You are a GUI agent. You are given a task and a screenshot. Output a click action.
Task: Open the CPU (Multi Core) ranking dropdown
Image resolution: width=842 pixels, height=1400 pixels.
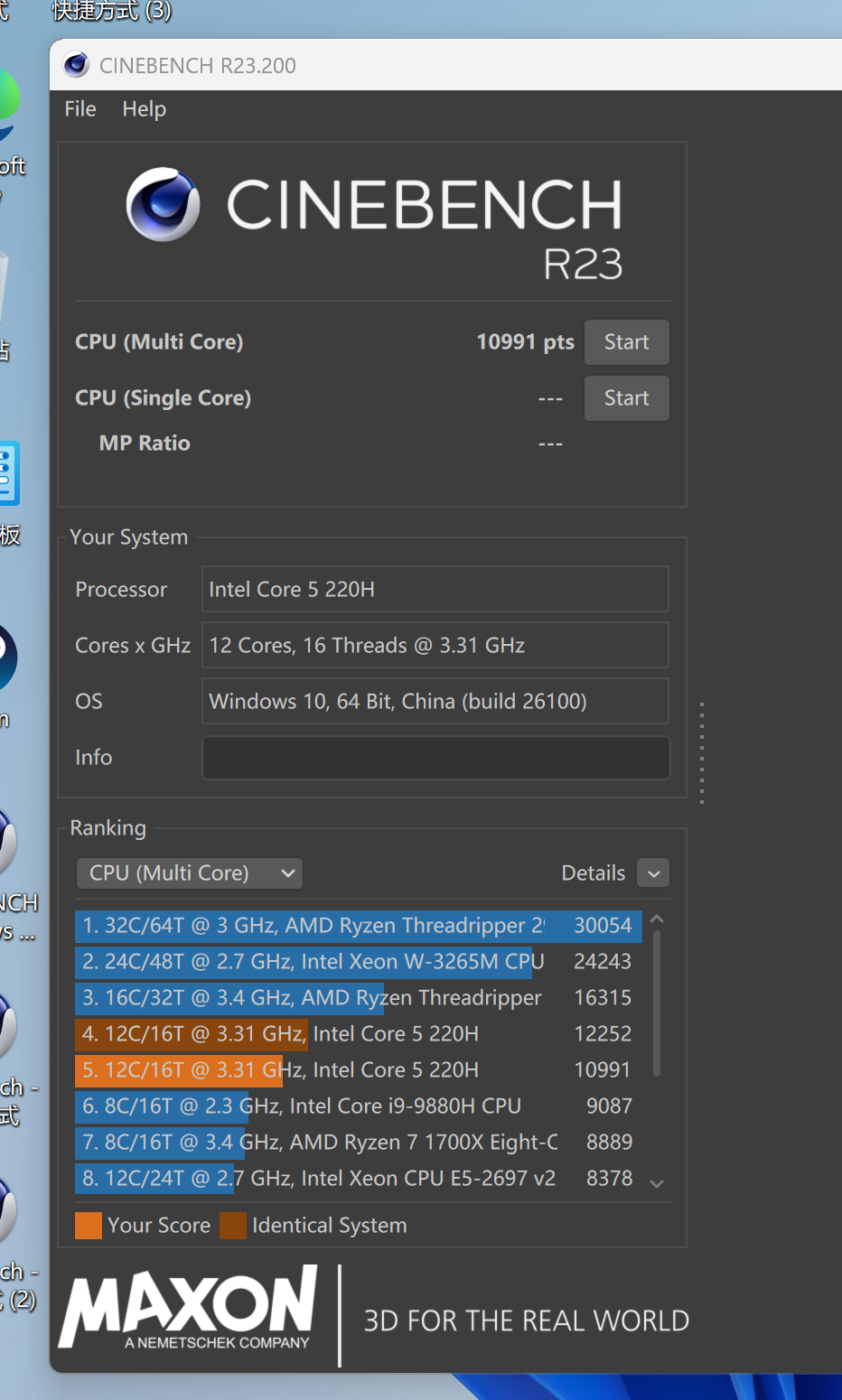click(190, 873)
